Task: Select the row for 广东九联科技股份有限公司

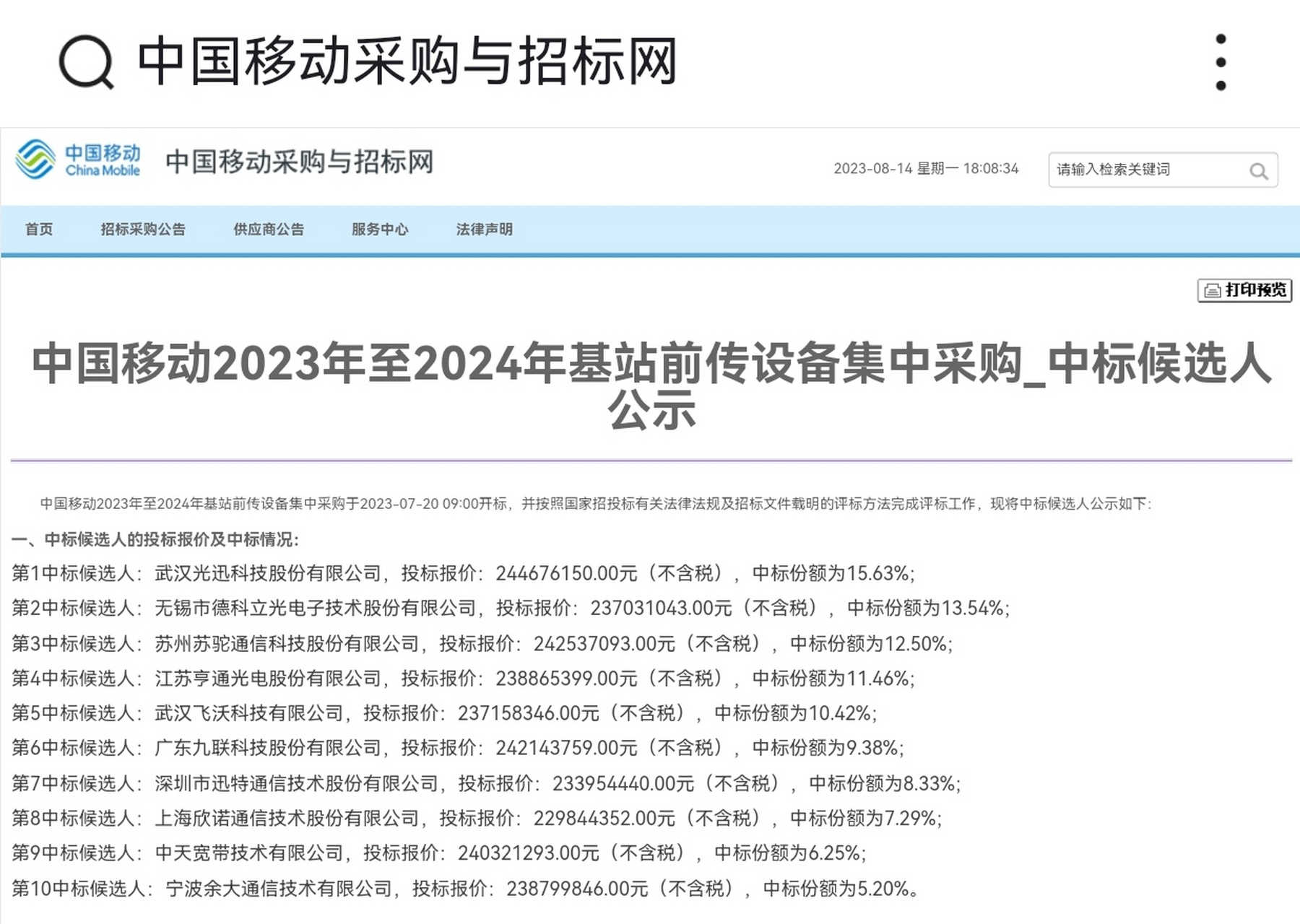Action: point(458,748)
